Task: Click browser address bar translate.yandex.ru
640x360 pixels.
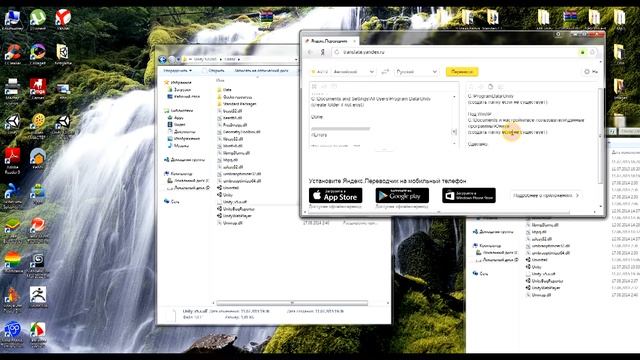Action: [x=455, y=52]
